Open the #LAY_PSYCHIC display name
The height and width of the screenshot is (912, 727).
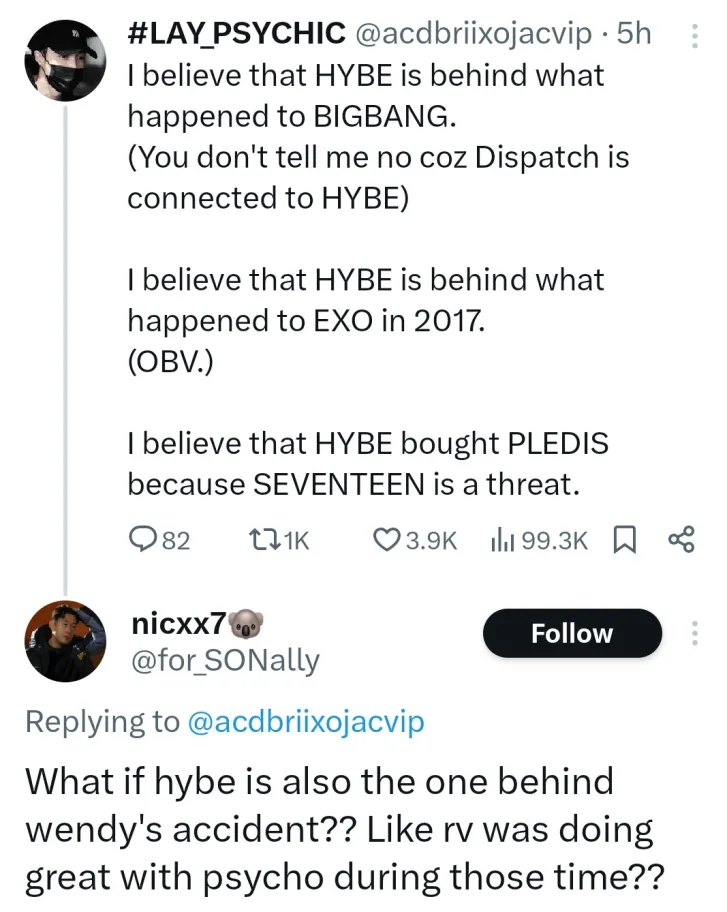click(233, 34)
